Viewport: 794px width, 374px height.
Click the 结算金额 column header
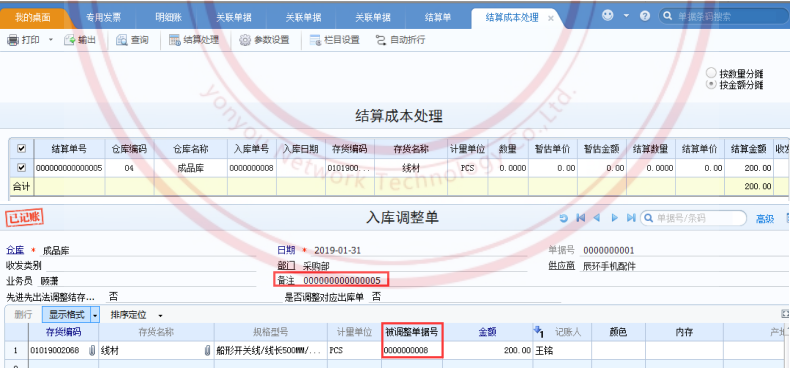click(748, 149)
